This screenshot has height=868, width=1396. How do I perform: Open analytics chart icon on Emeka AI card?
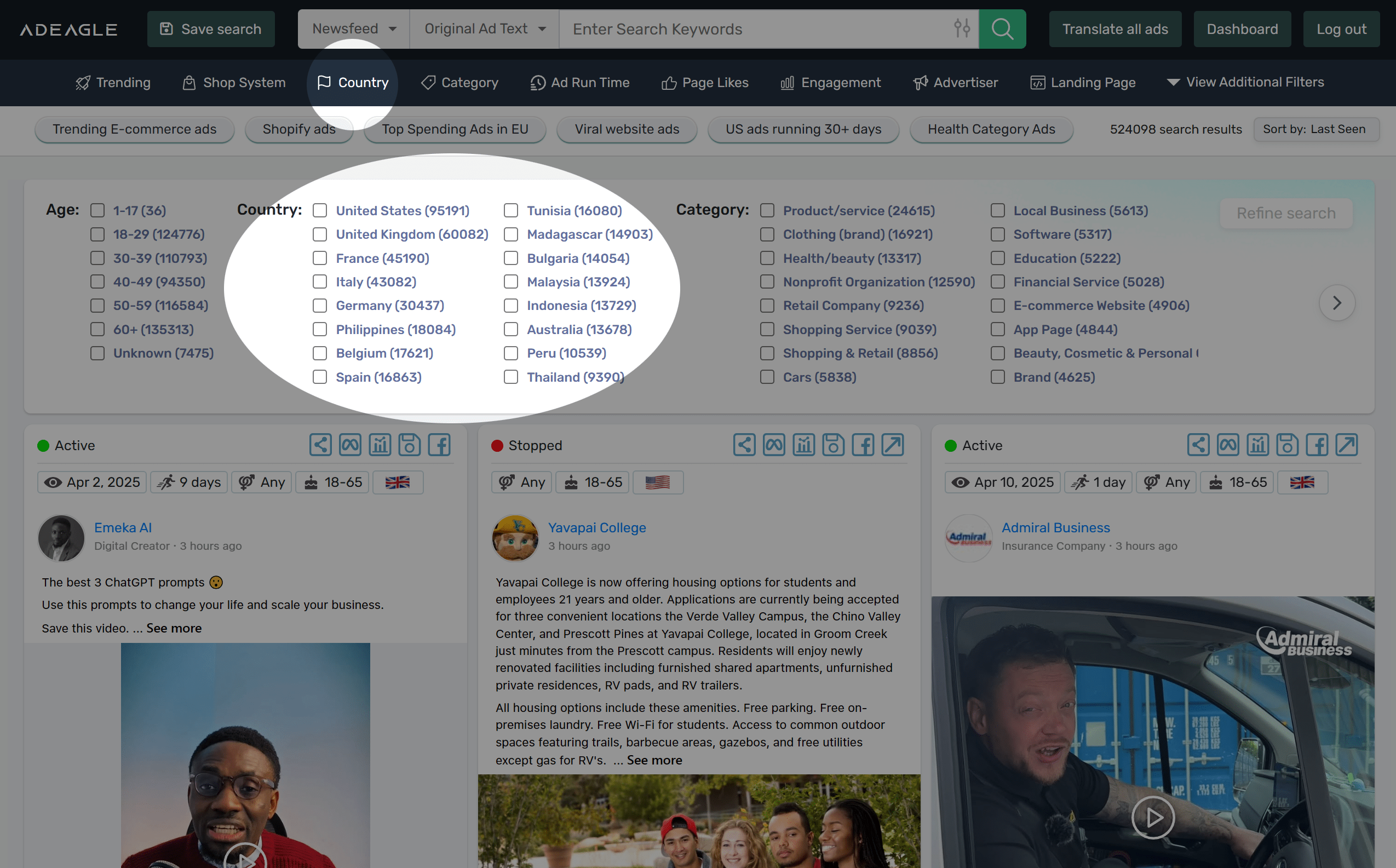380,445
